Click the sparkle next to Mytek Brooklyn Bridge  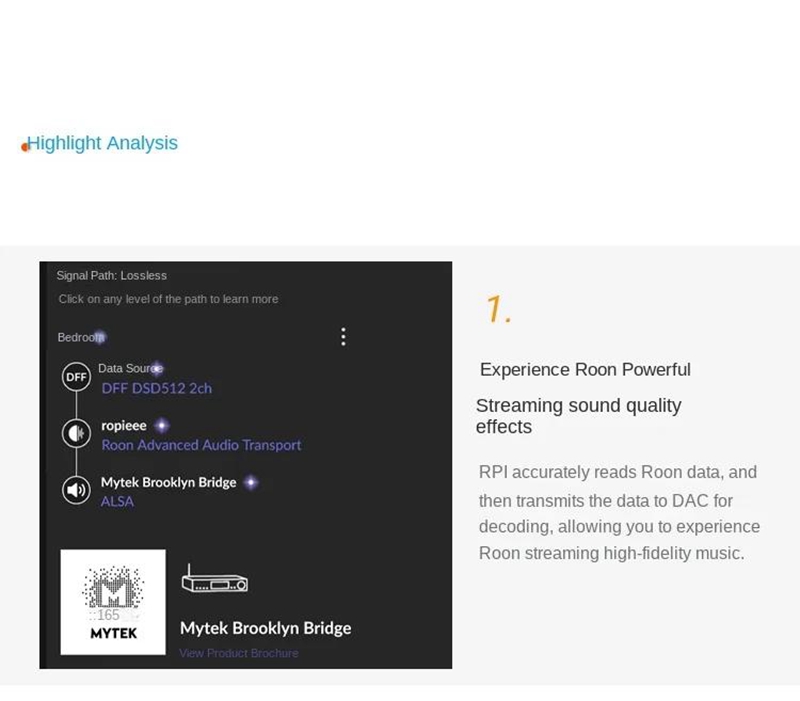pos(251,482)
